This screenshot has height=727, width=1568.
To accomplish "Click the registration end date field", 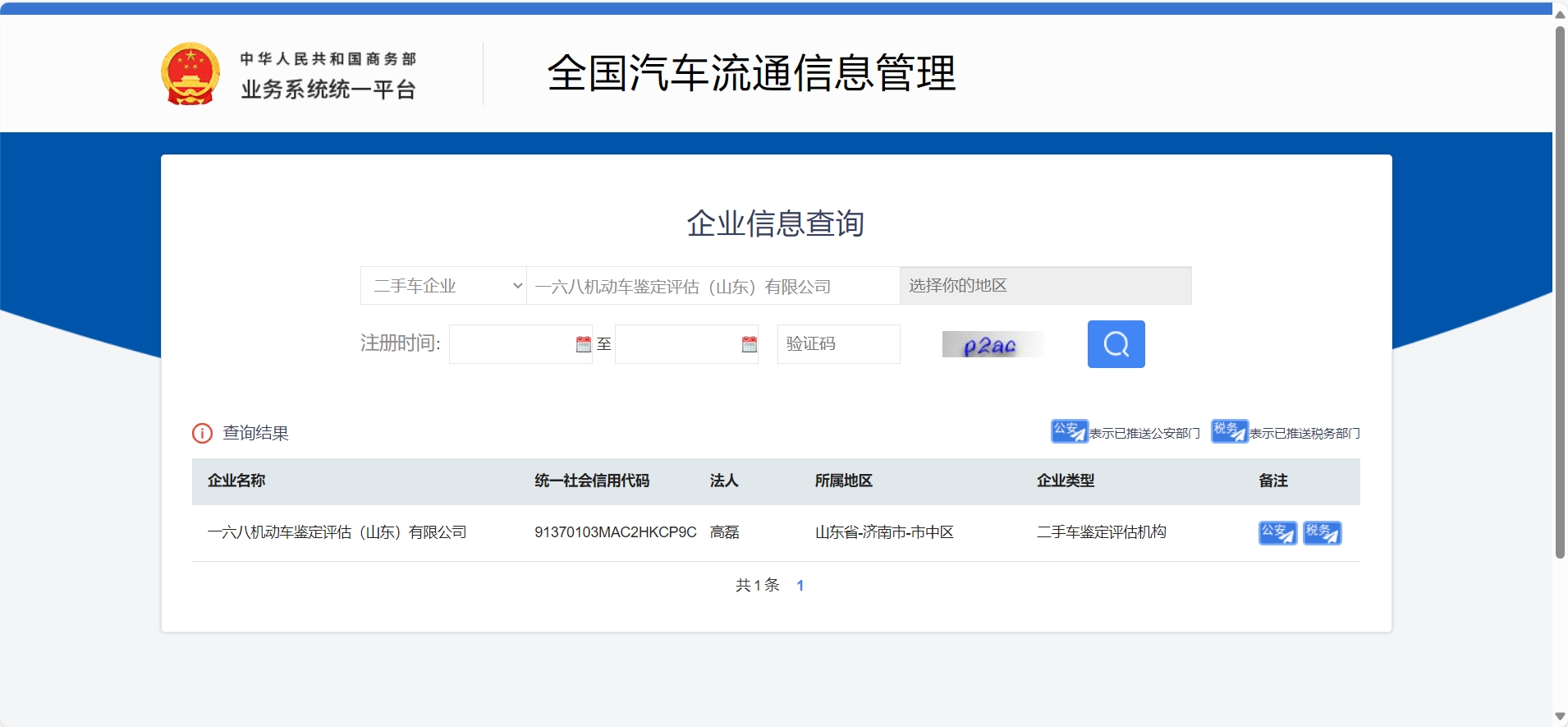I will pyautogui.click(x=676, y=344).
